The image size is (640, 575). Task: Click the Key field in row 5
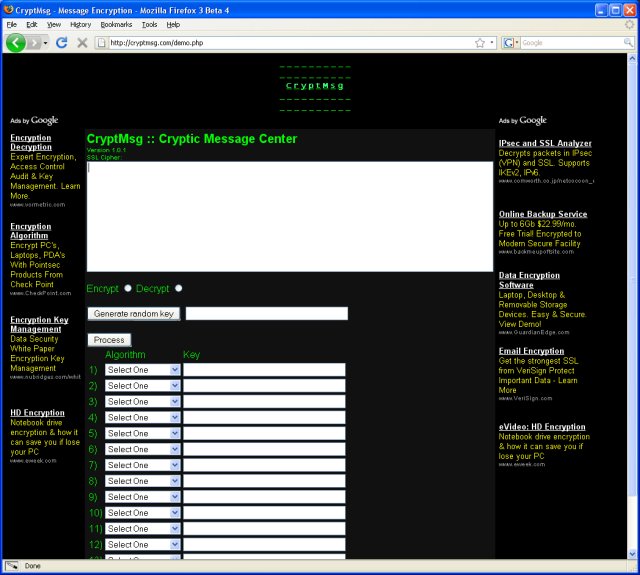(x=264, y=433)
